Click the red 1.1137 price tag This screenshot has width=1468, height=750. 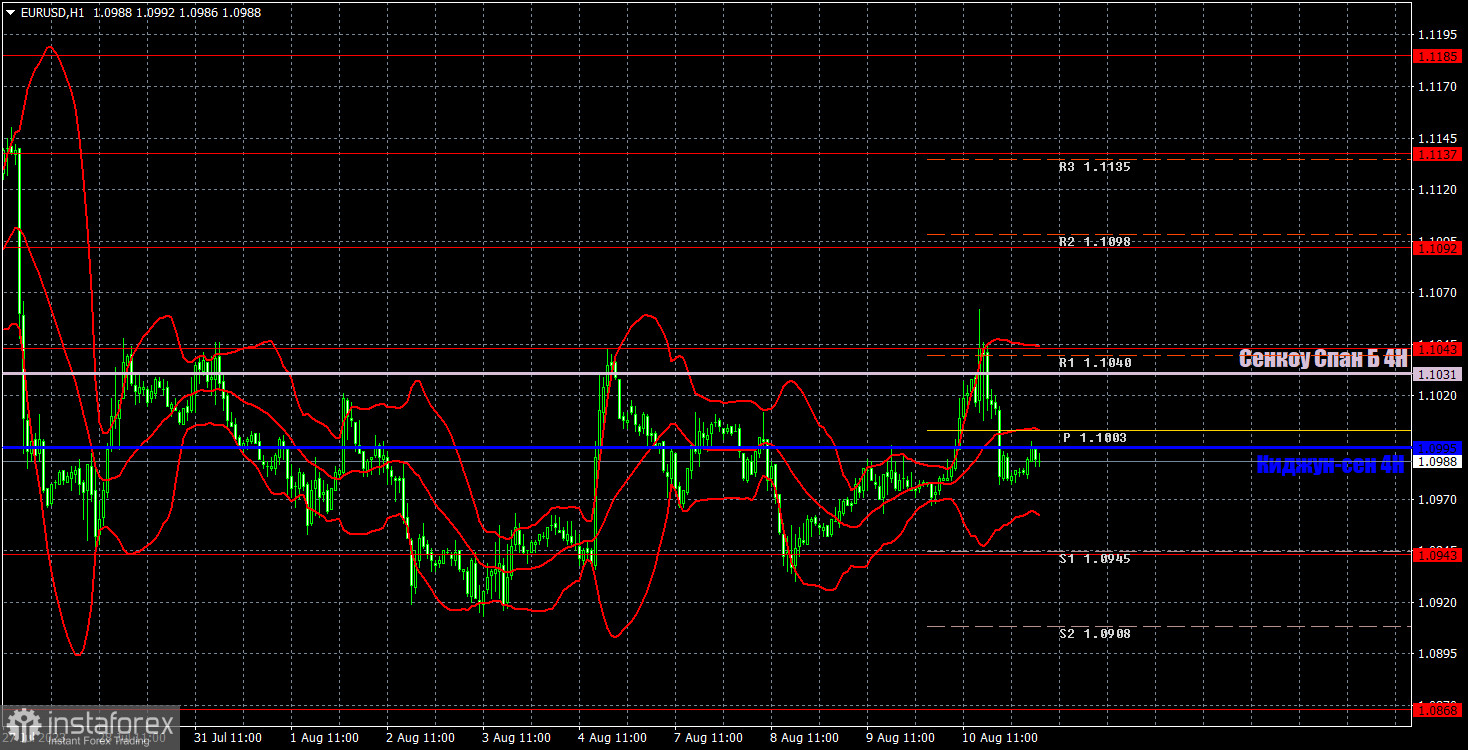click(x=1438, y=154)
